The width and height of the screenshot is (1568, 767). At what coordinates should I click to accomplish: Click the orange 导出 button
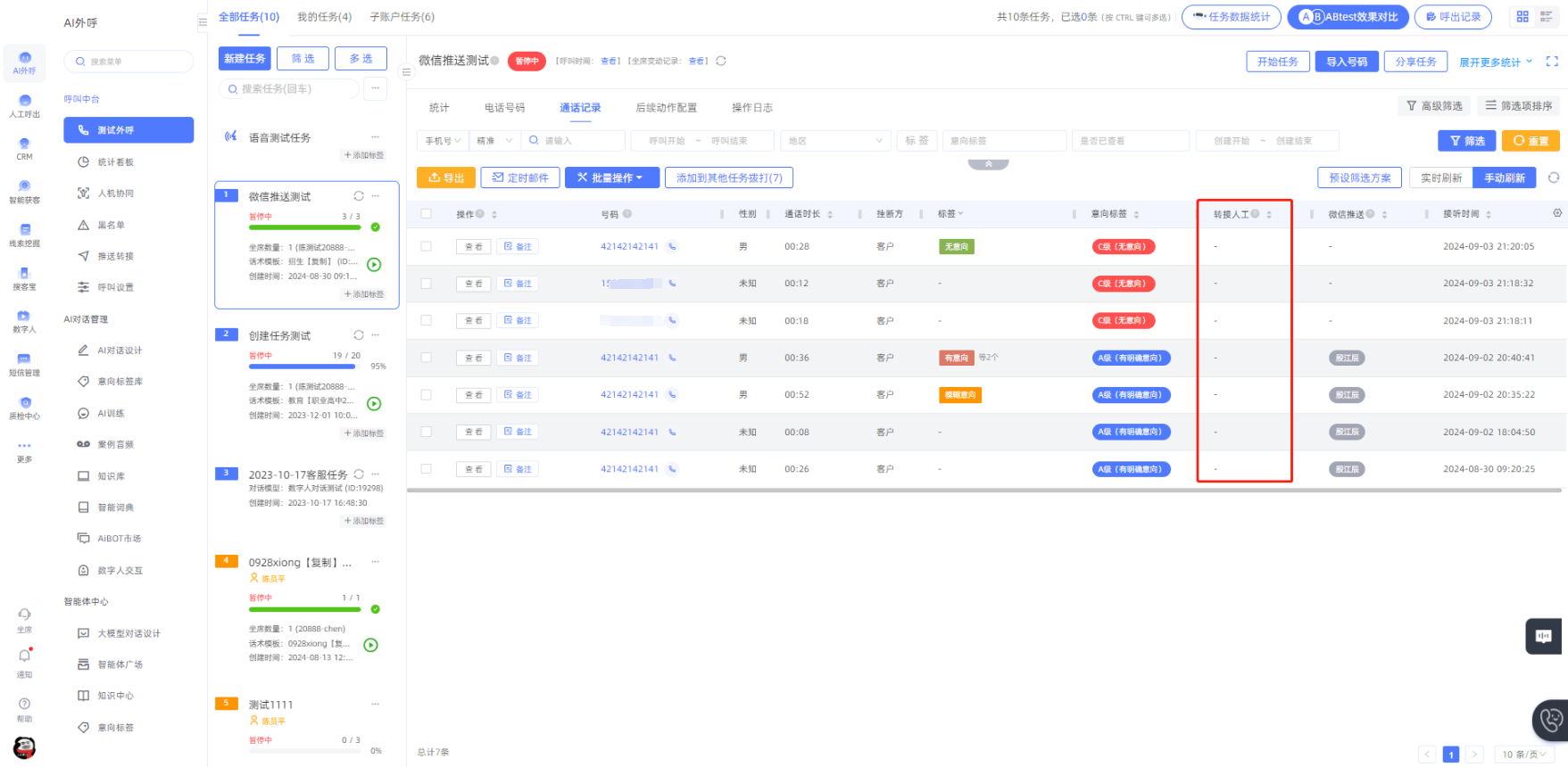pyautogui.click(x=446, y=177)
